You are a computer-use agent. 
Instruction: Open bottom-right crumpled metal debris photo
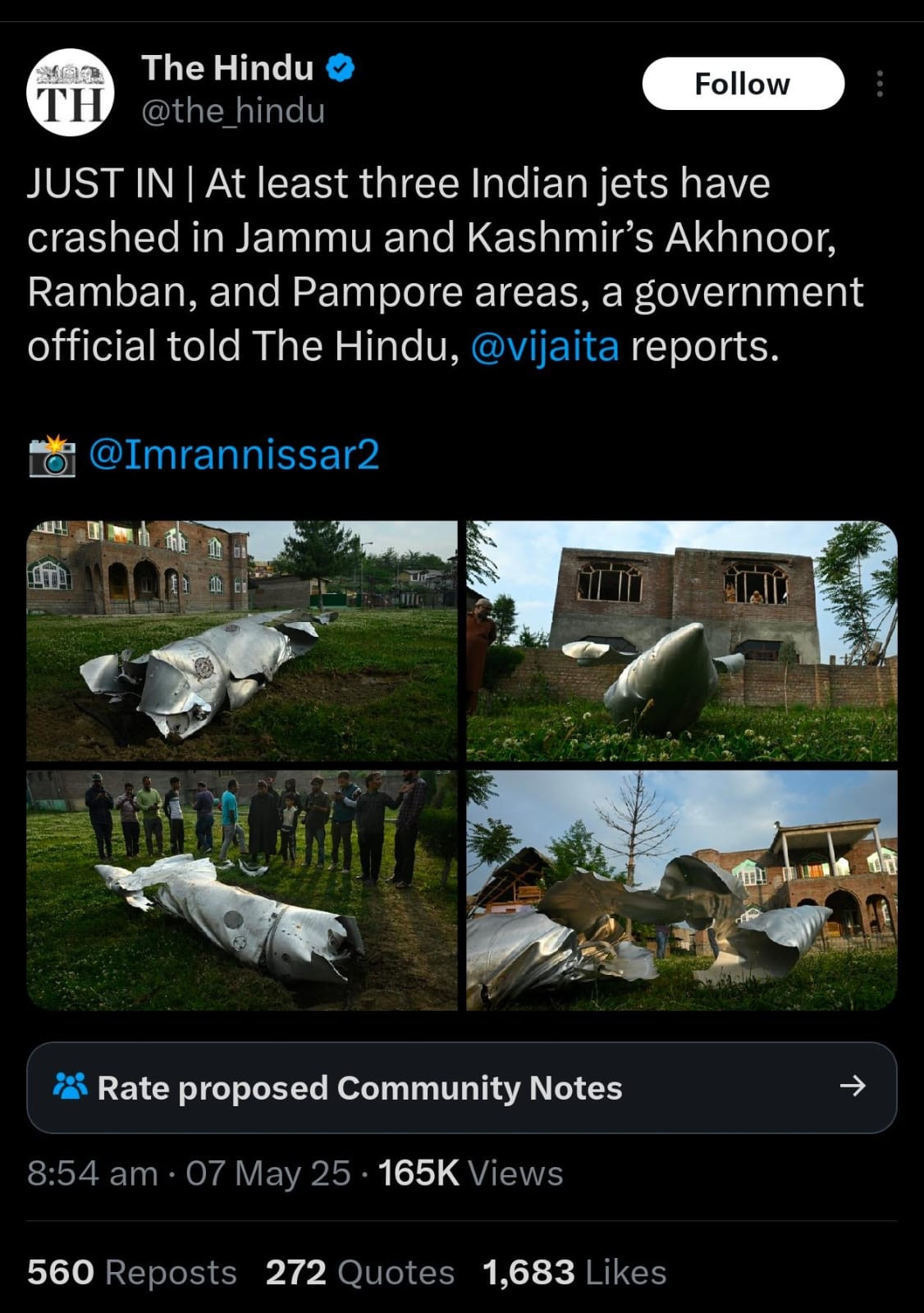point(682,890)
